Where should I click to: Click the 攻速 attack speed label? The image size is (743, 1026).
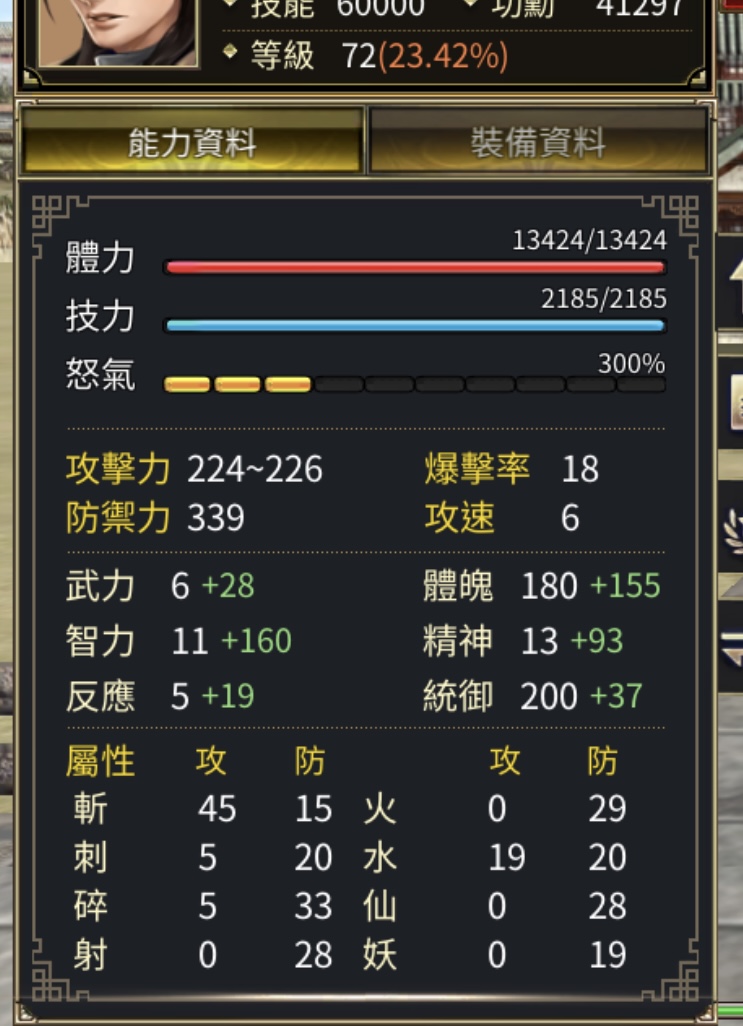[x=459, y=518]
